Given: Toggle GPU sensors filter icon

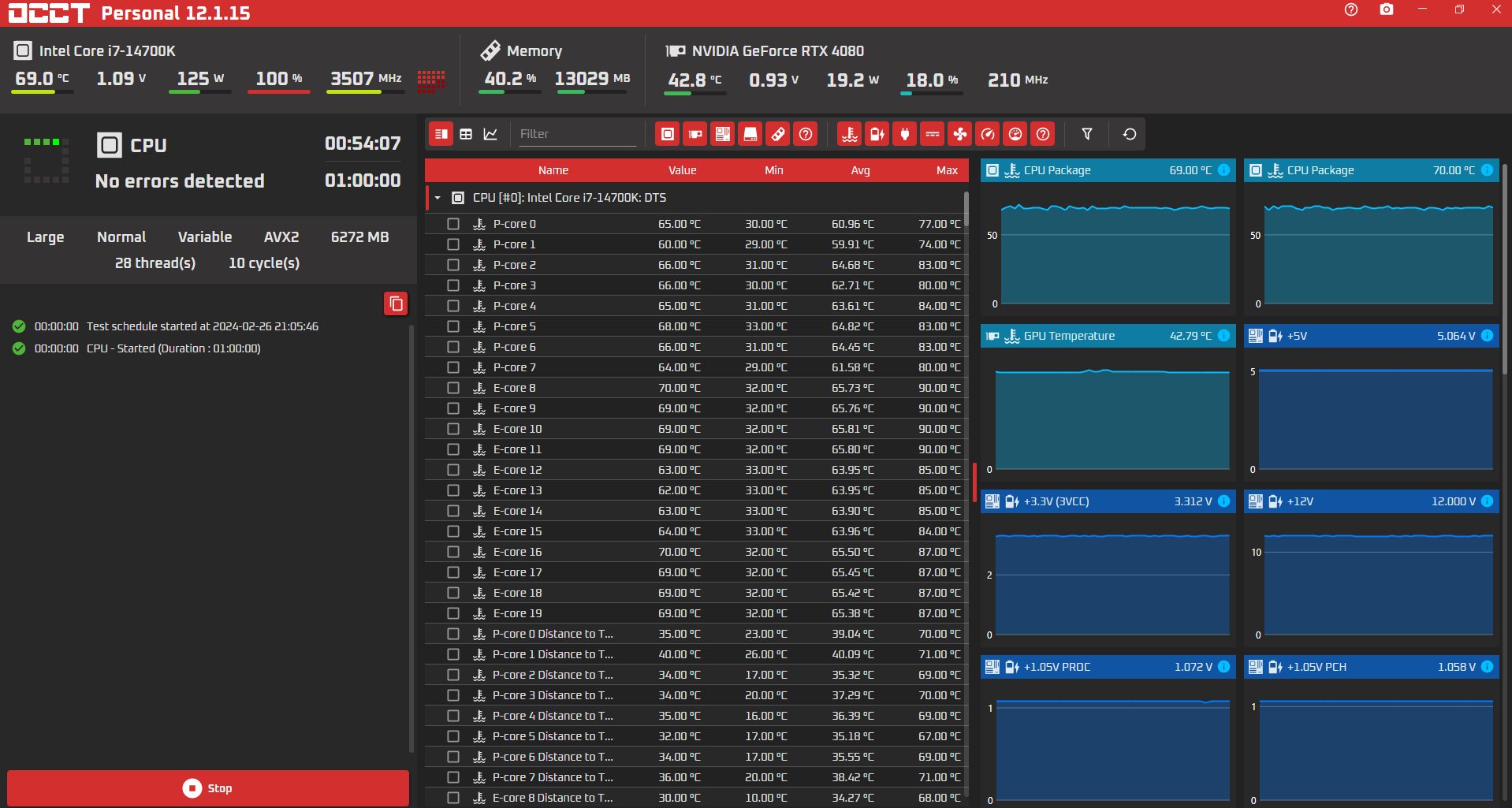Looking at the screenshot, I should click(695, 134).
